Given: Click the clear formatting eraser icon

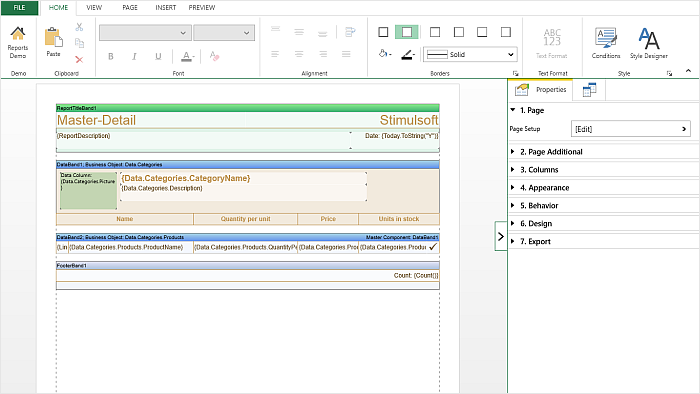Looking at the screenshot, I should (x=214, y=56).
